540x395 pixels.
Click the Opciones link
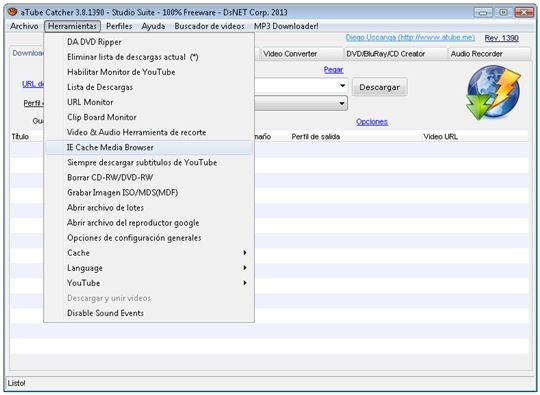(372, 122)
